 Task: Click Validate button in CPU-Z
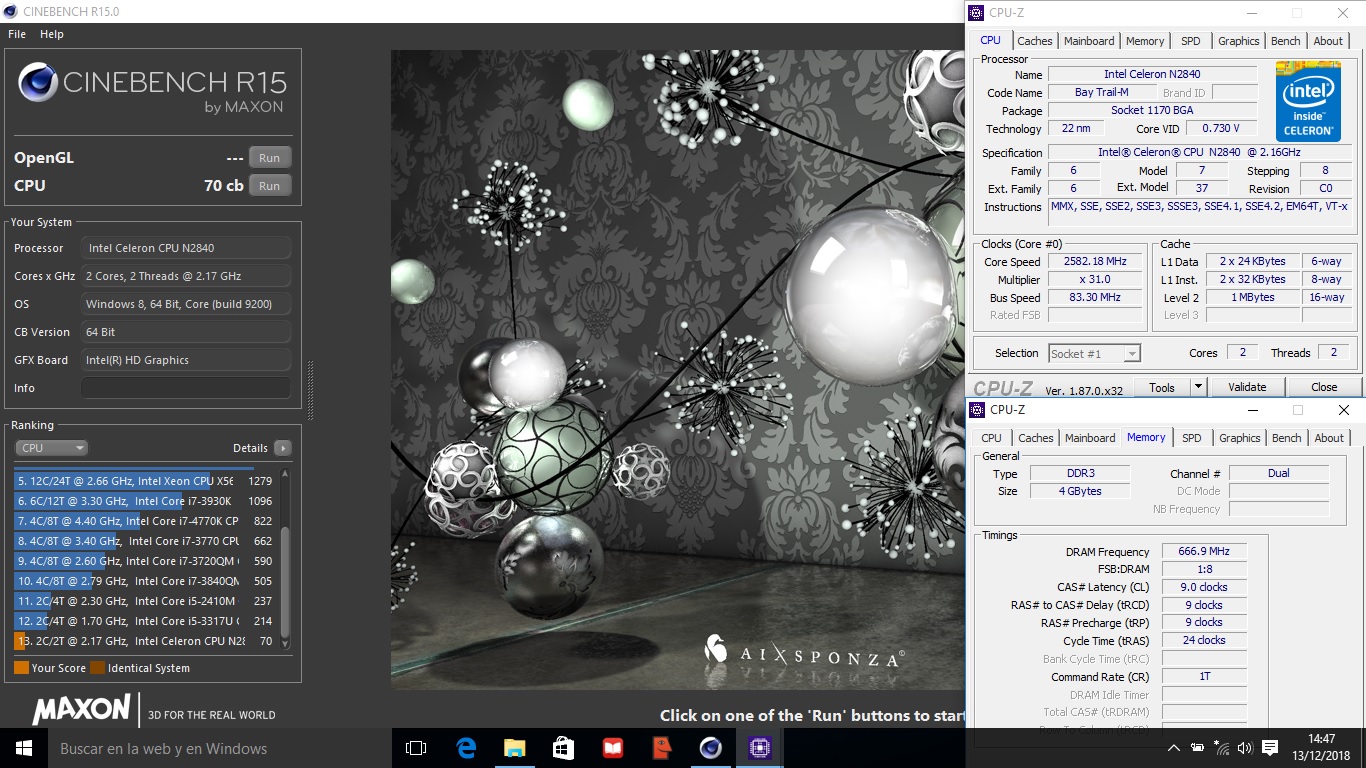[1247, 387]
